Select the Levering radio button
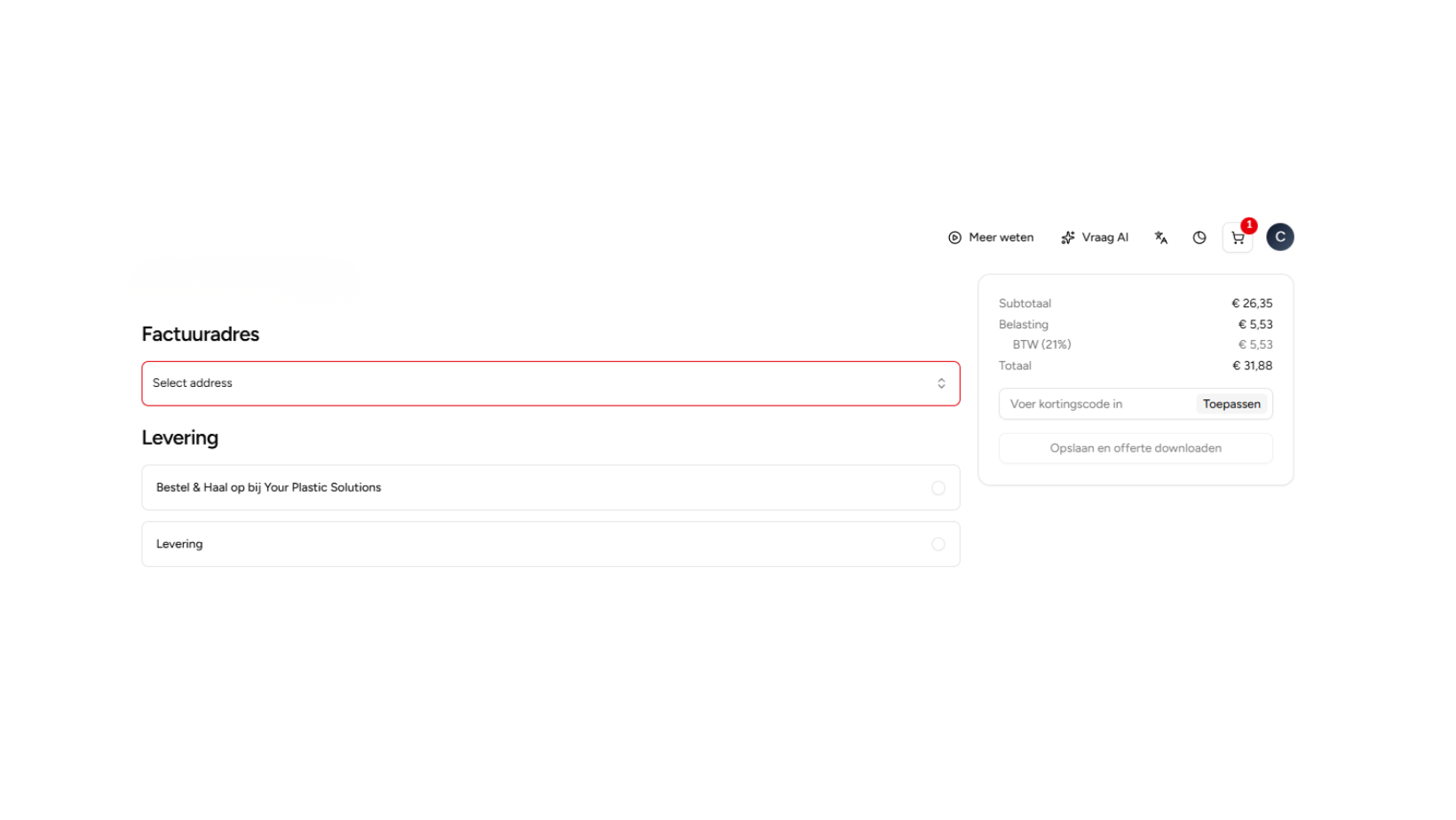 pos(938,544)
